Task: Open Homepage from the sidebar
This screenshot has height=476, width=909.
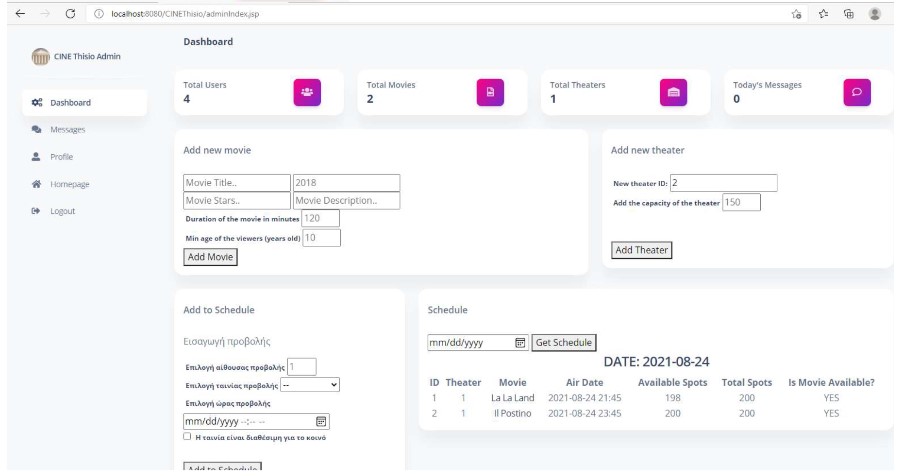Action: 69,184
